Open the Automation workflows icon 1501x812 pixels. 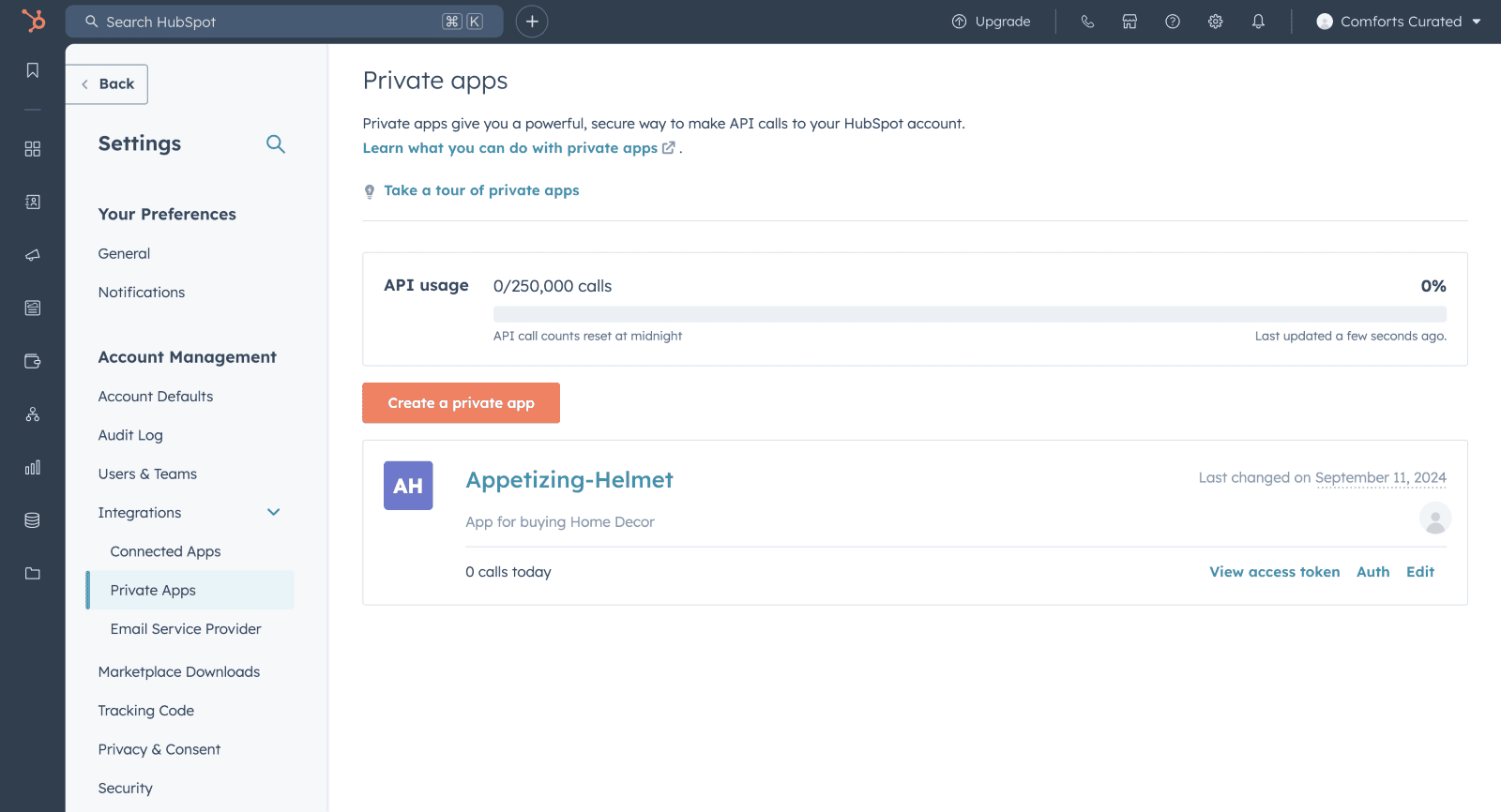click(x=33, y=414)
